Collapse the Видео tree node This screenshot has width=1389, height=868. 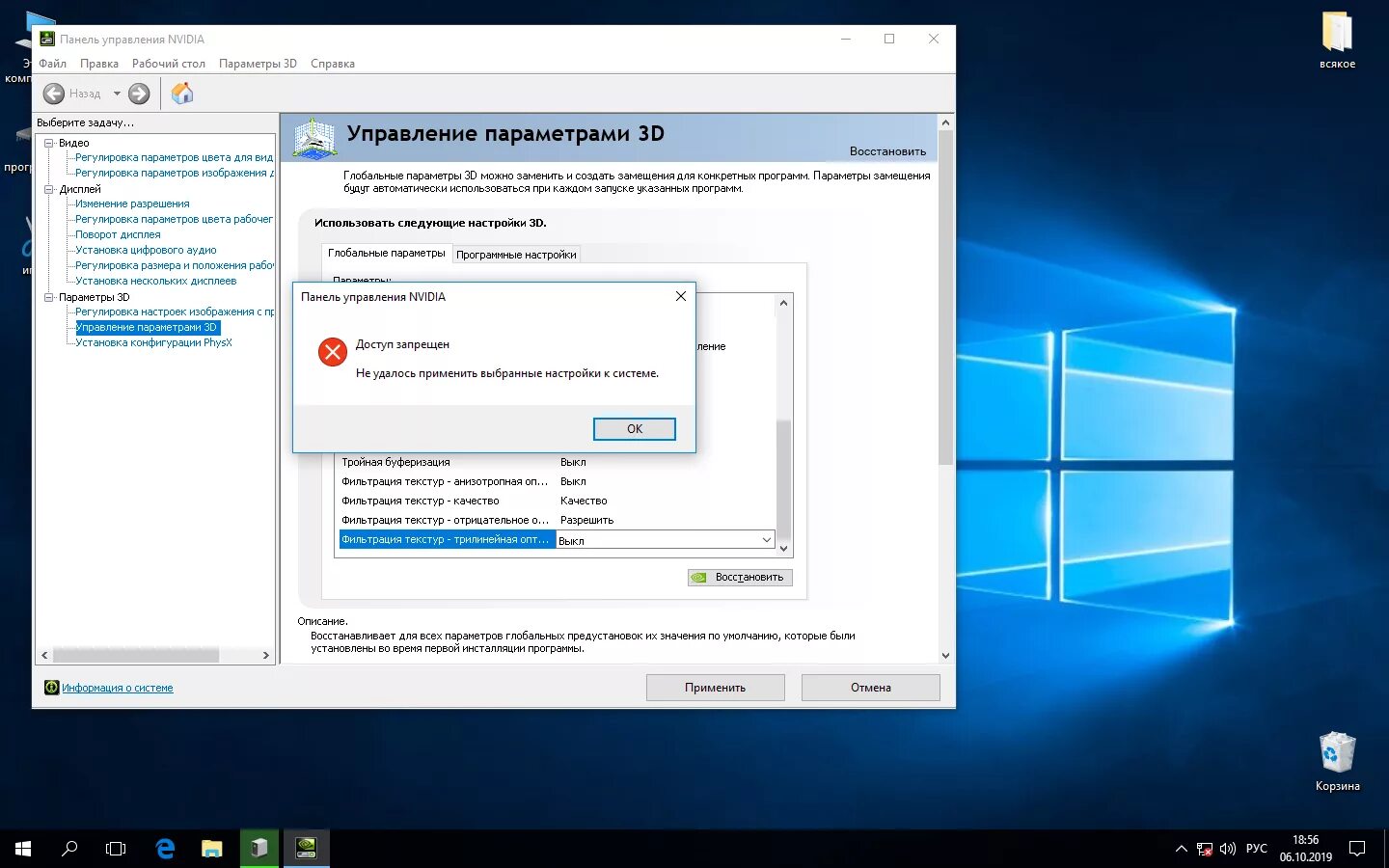coord(48,143)
